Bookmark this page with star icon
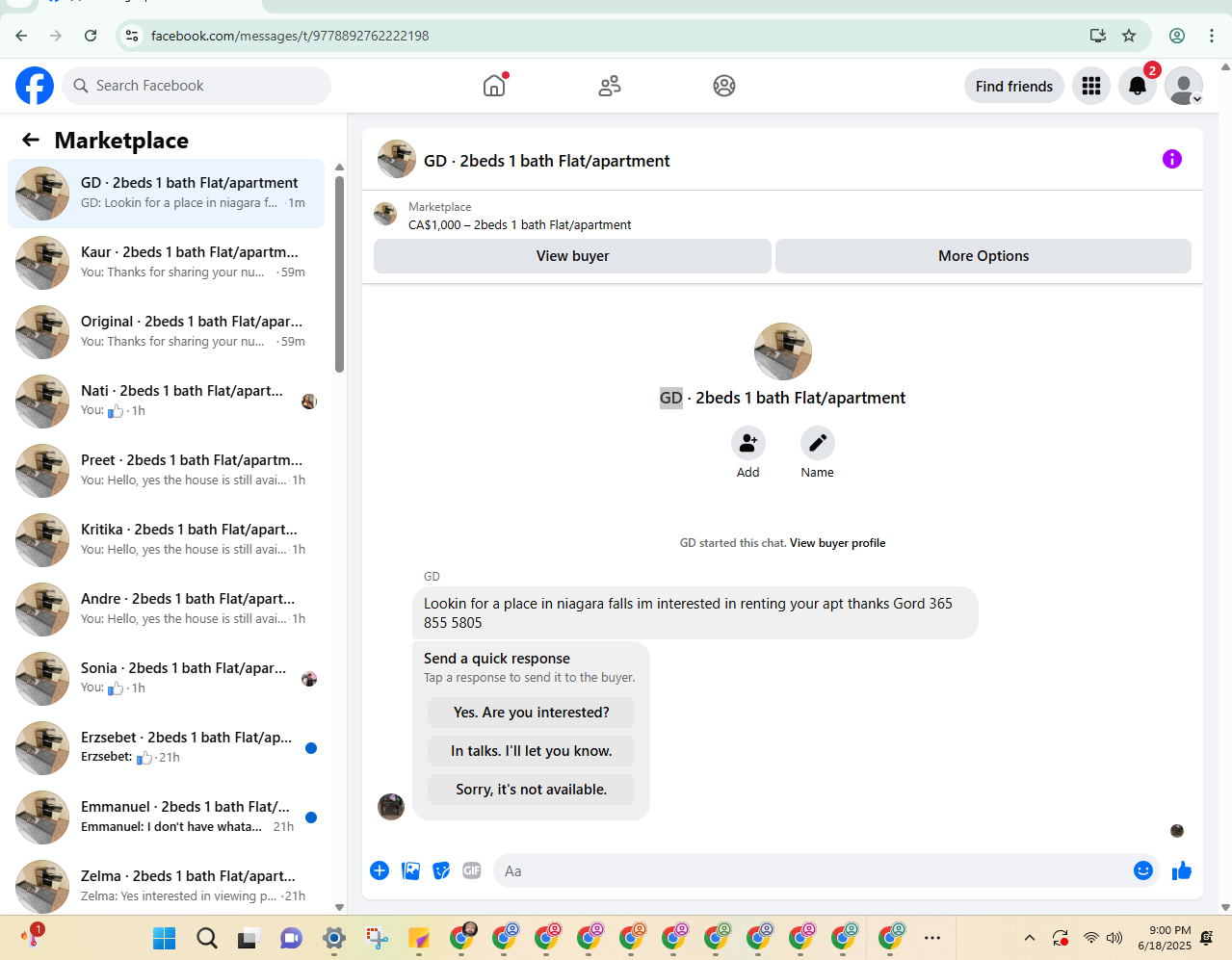 pyautogui.click(x=1129, y=36)
